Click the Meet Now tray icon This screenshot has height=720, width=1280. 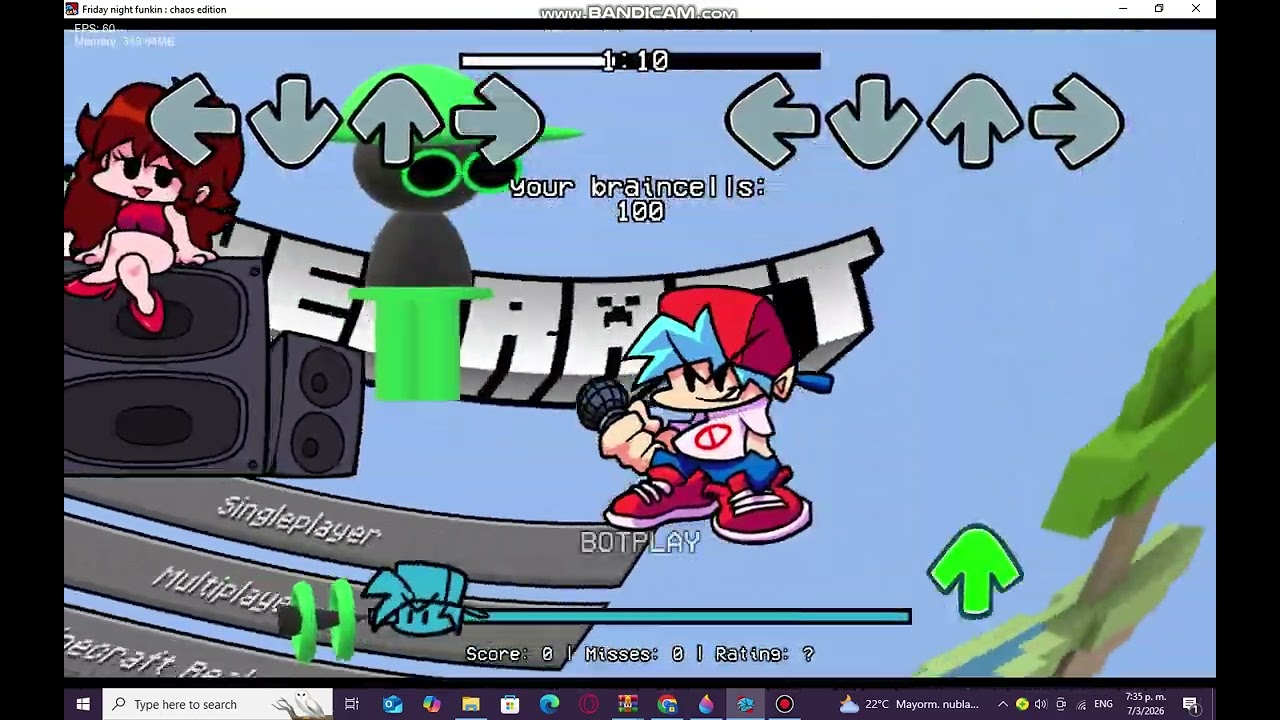1061,704
